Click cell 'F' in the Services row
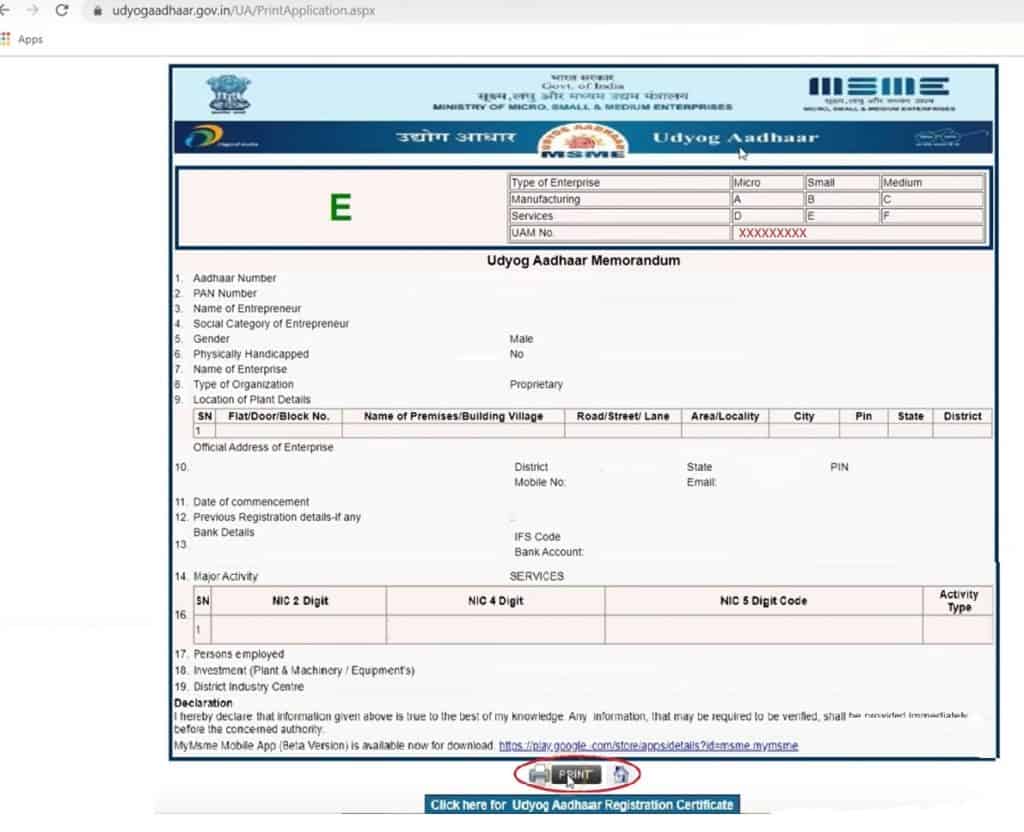 [933, 216]
